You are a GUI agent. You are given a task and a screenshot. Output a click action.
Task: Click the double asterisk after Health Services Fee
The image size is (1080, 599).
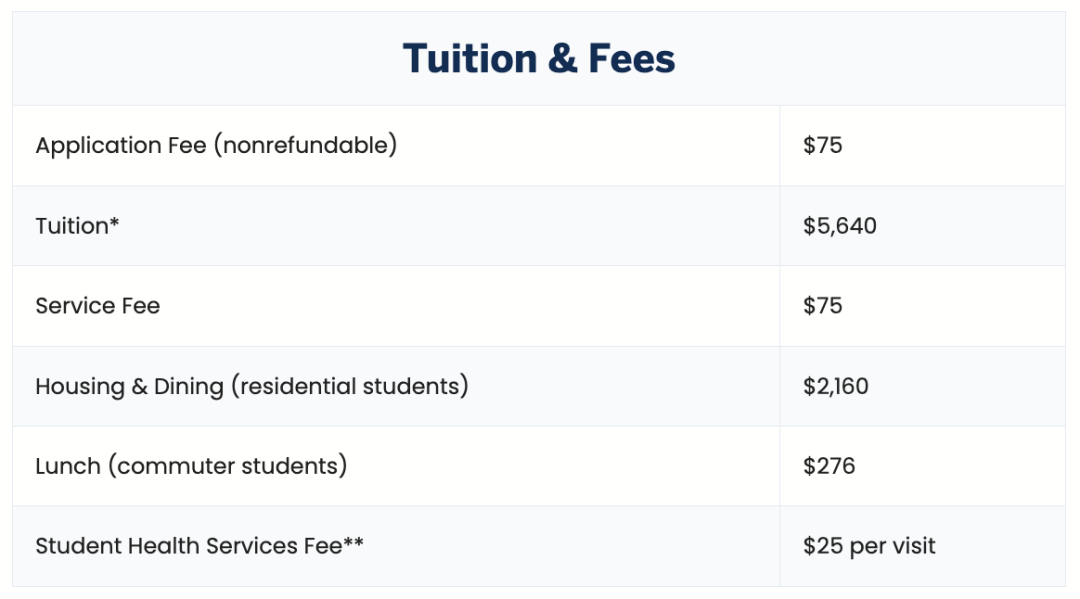coord(354,542)
